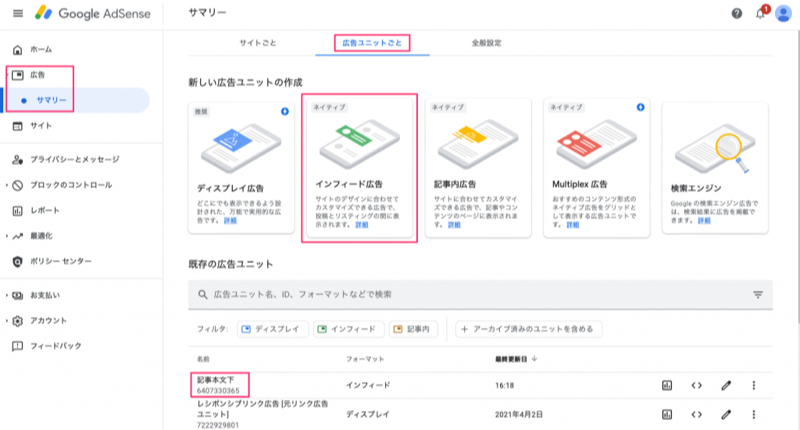Create a ディスプレイ広告 unit card

(241, 168)
